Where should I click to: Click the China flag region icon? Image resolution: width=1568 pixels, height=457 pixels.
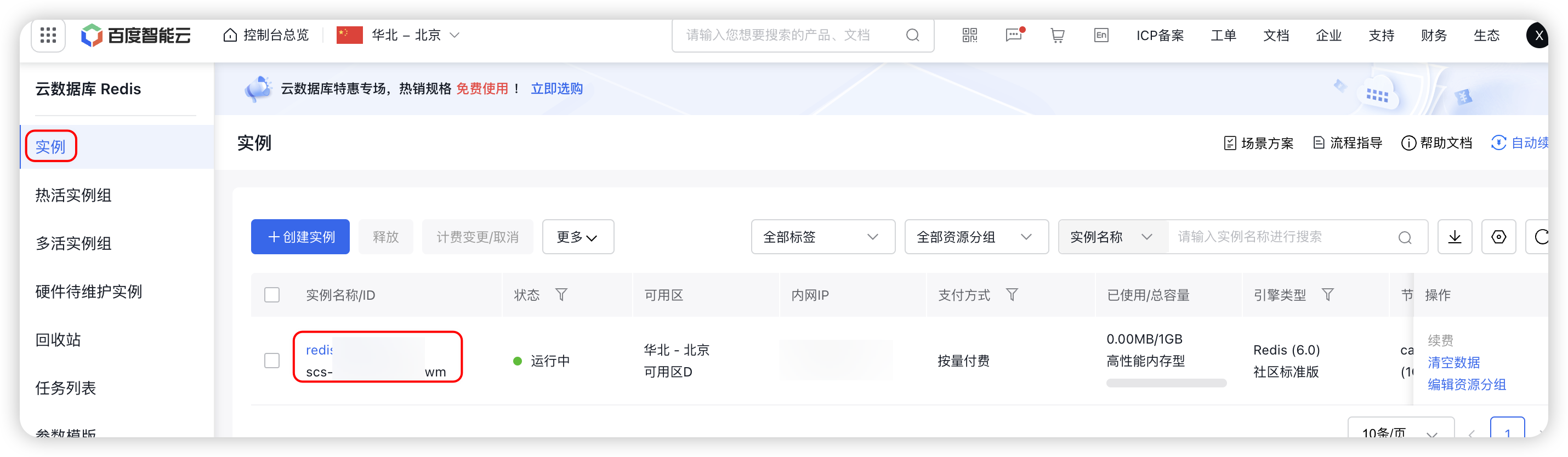click(349, 35)
